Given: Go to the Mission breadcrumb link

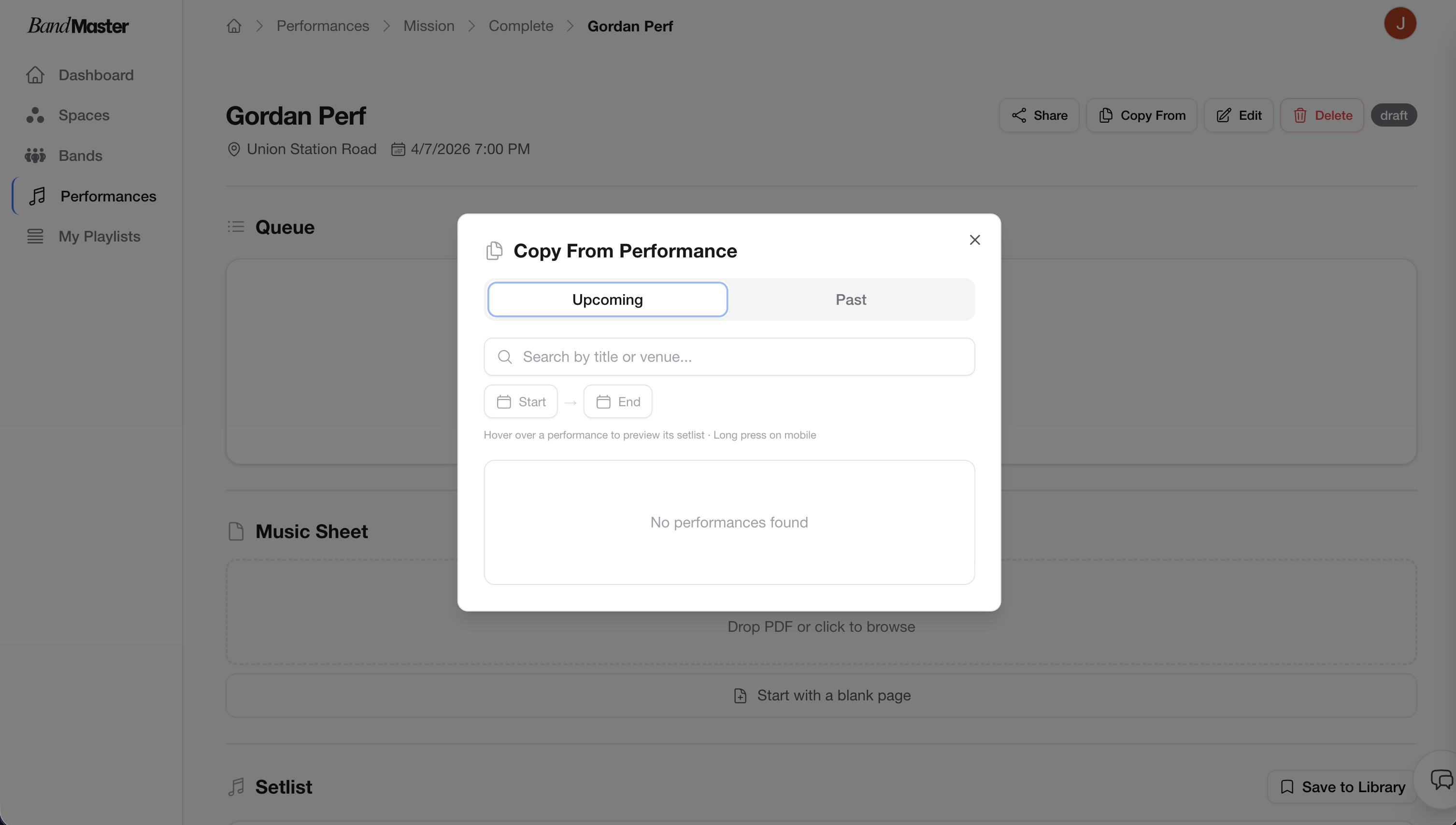Looking at the screenshot, I should (x=428, y=26).
